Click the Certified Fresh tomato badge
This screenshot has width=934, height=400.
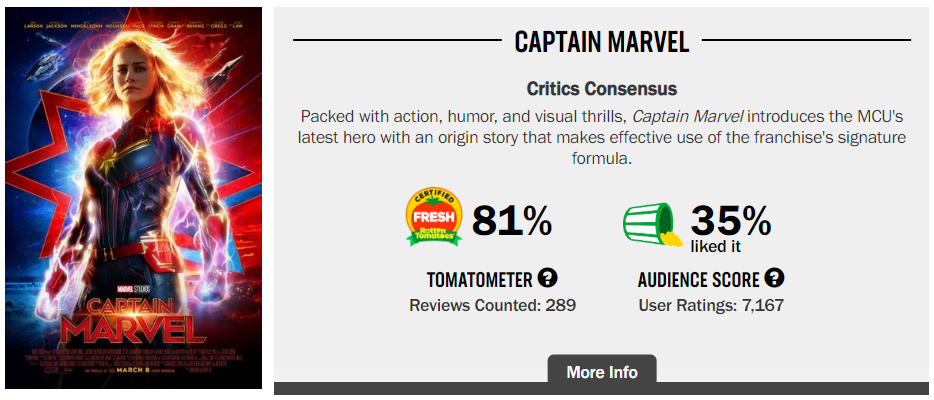tap(434, 217)
